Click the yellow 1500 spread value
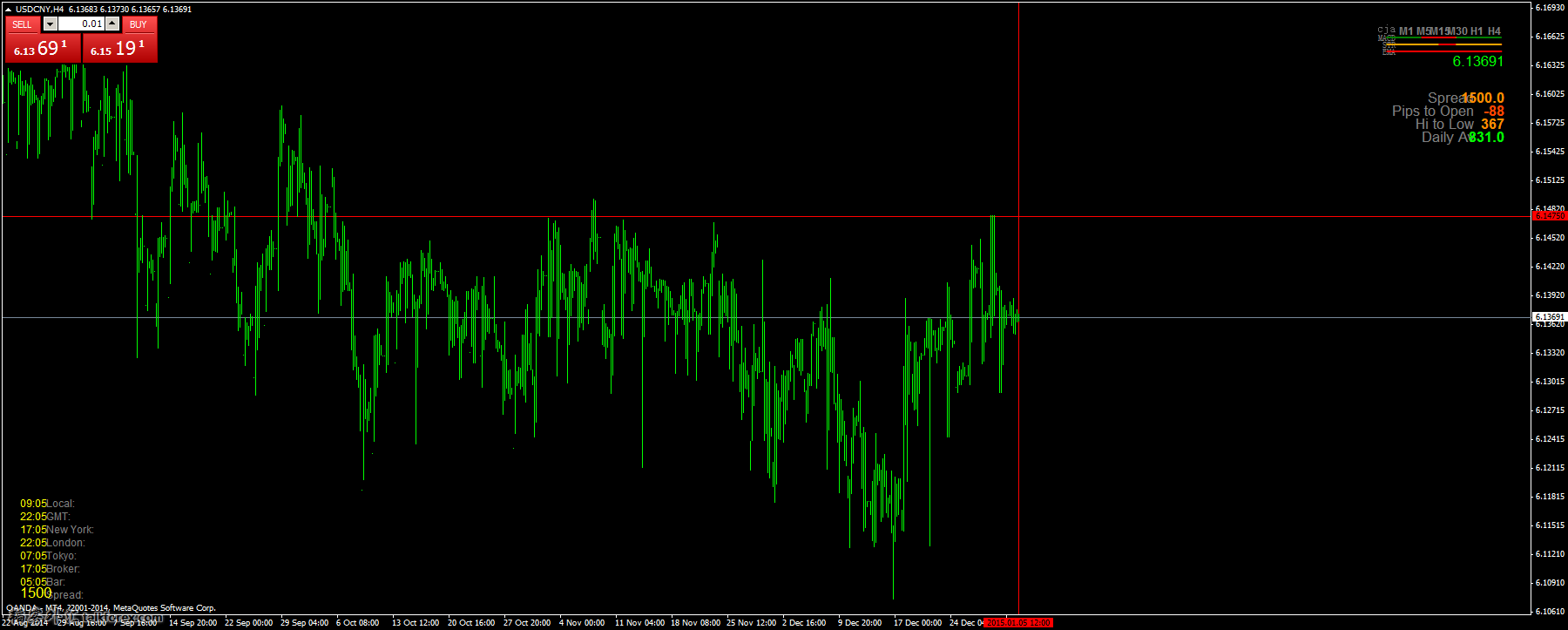This screenshot has width=1568, height=630. (36, 593)
